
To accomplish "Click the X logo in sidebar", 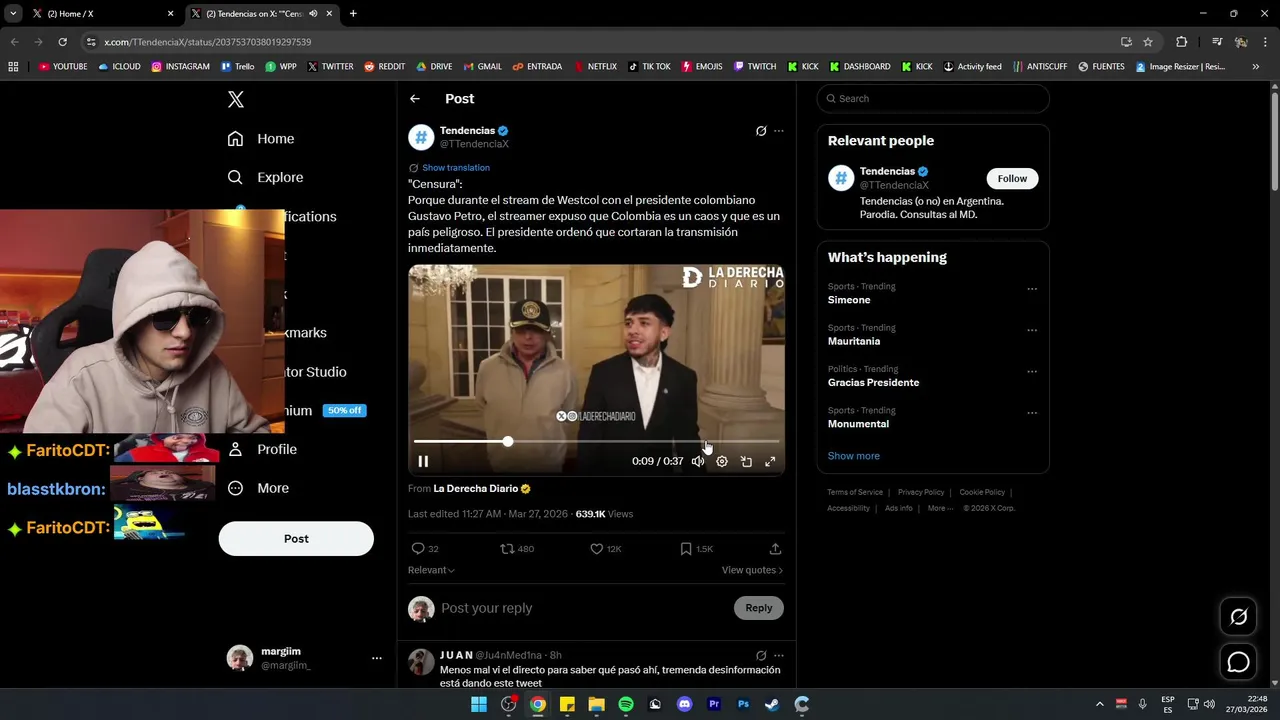I will [x=236, y=99].
